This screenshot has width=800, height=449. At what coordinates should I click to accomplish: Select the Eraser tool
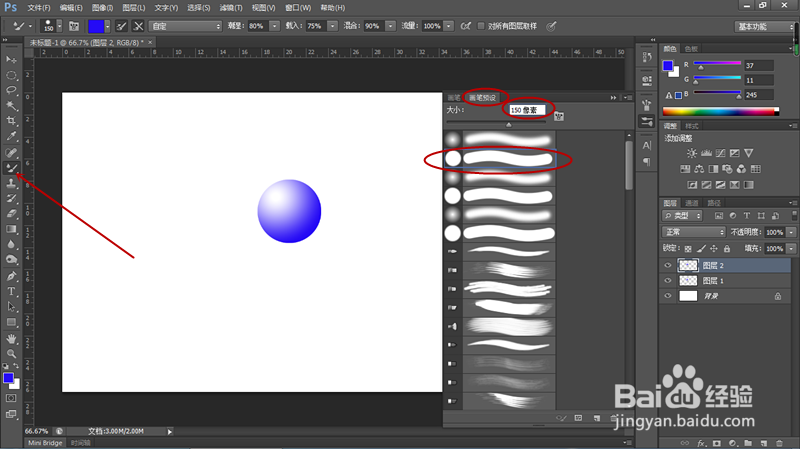click(11, 214)
